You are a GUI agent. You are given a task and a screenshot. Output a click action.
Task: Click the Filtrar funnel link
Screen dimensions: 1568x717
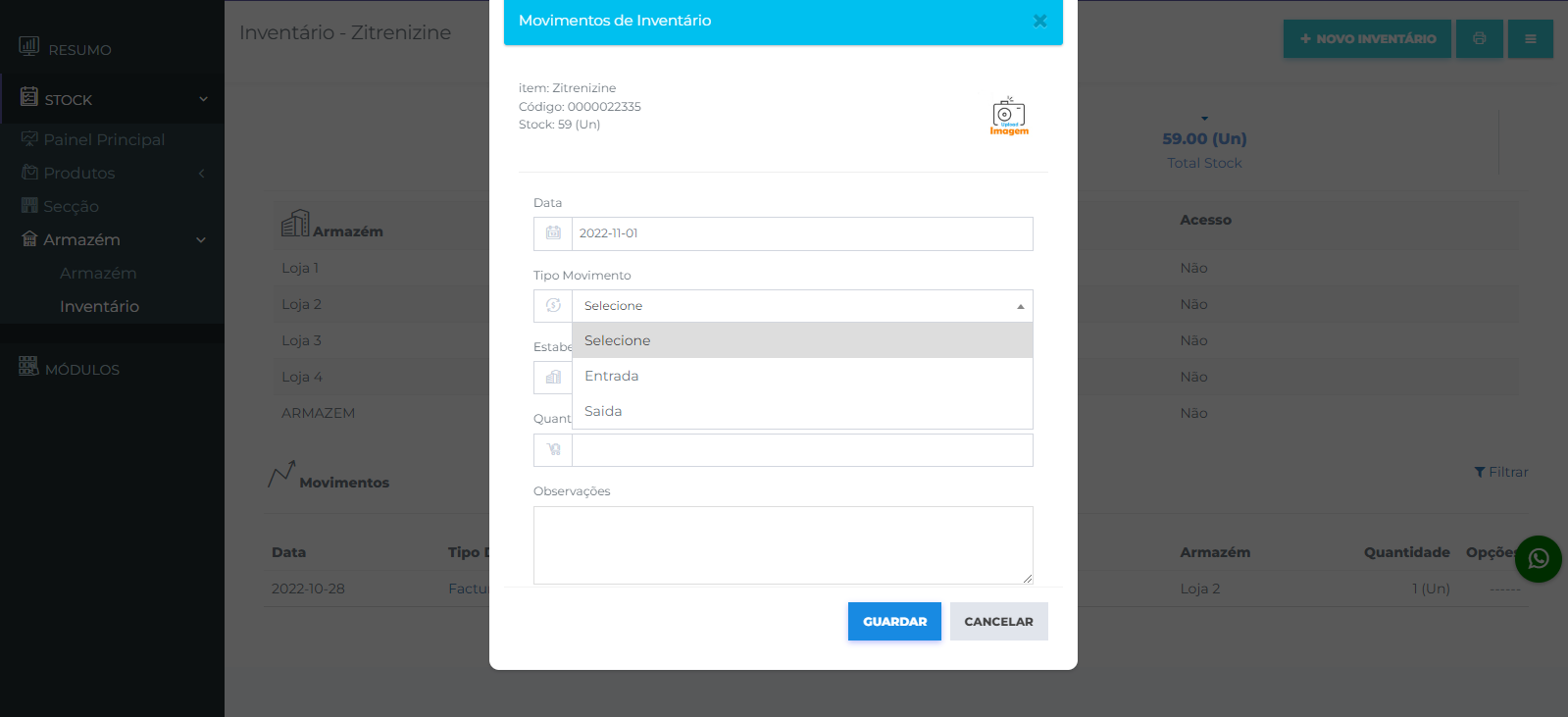point(1501,472)
